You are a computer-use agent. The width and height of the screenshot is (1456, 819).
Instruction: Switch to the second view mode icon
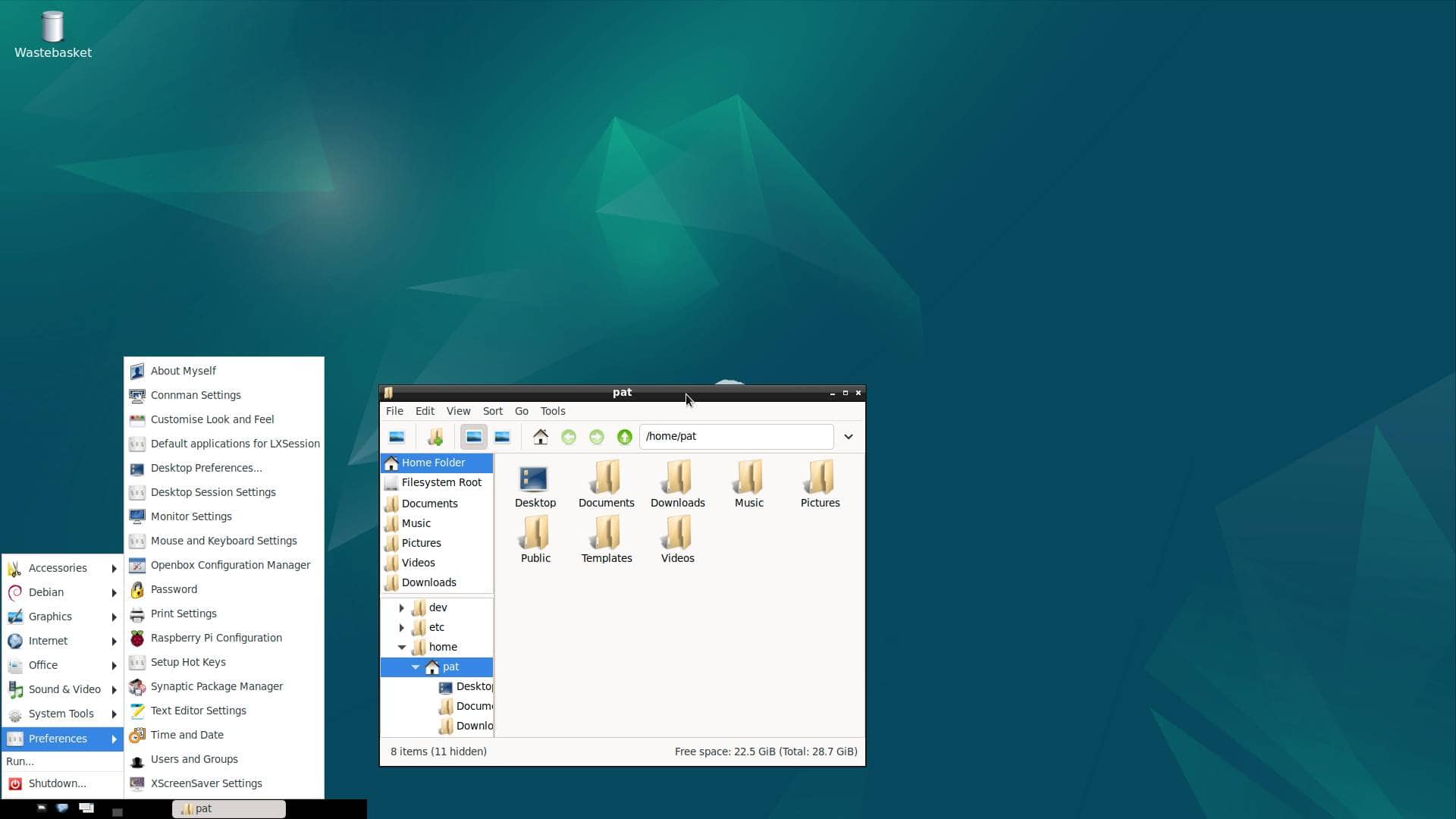pos(501,437)
